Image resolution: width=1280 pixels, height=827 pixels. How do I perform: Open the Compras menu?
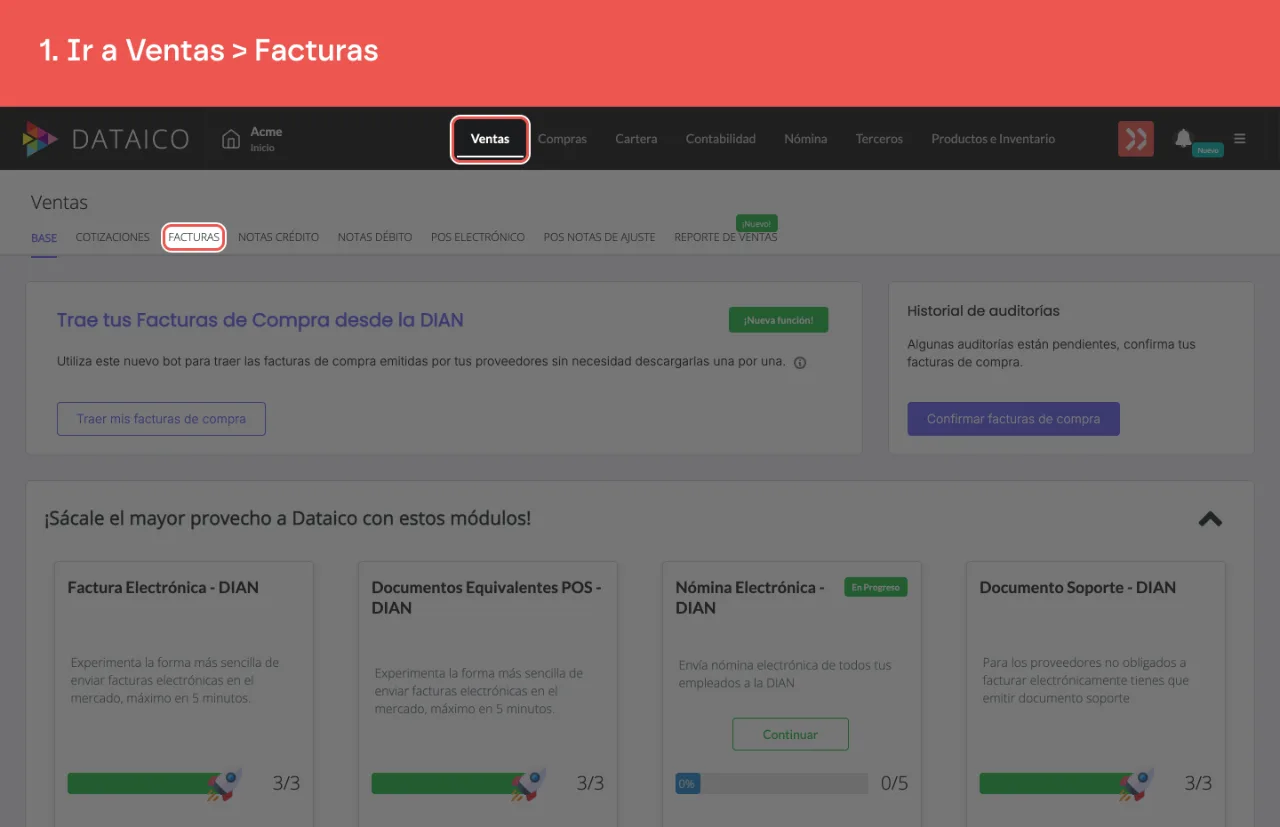click(x=562, y=139)
